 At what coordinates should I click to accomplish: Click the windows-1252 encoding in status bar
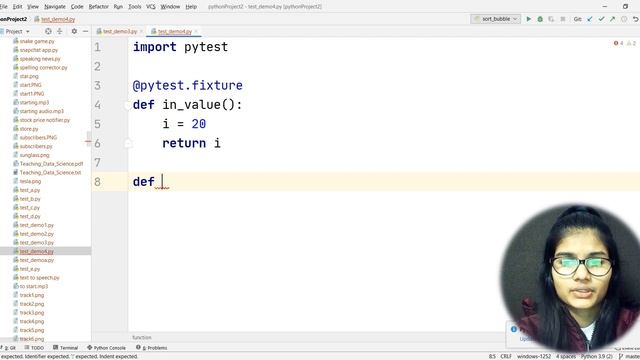tap(533, 356)
